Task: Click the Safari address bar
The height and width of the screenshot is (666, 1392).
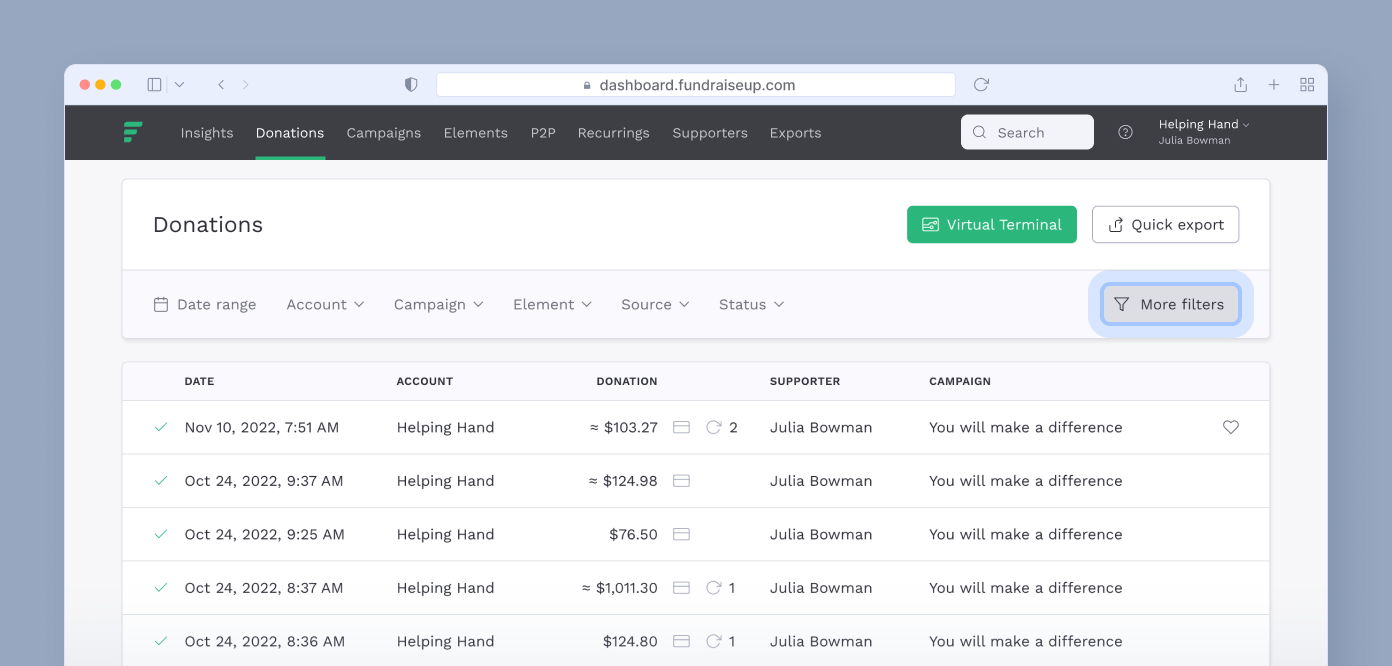Action: (696, 85)
